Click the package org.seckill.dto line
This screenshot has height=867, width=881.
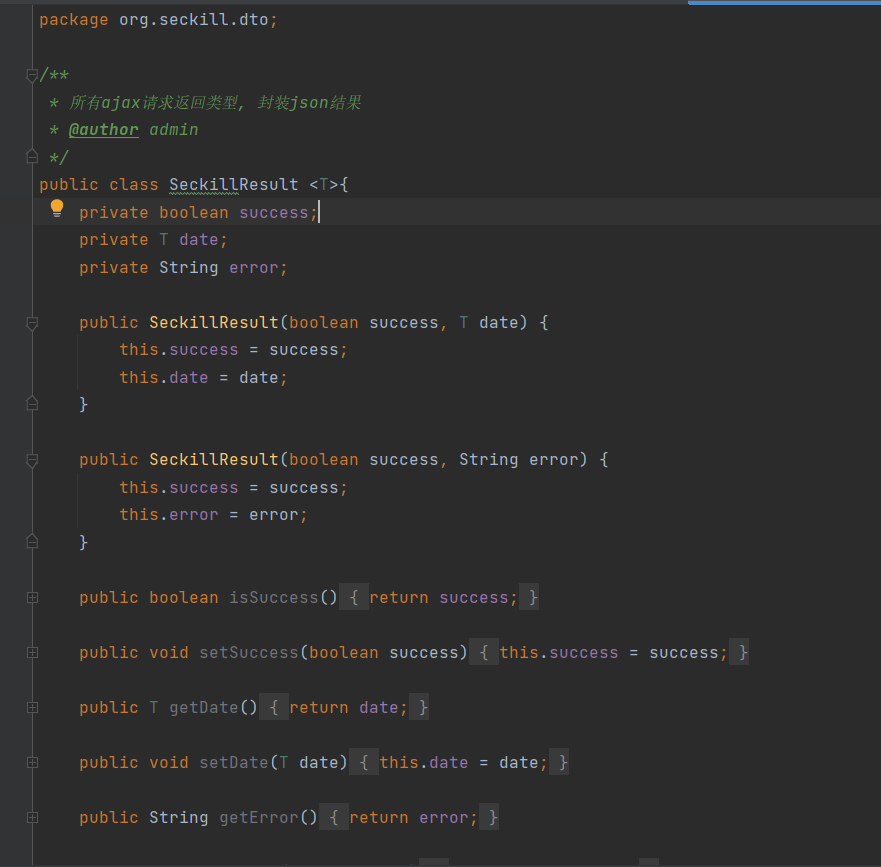158,20
